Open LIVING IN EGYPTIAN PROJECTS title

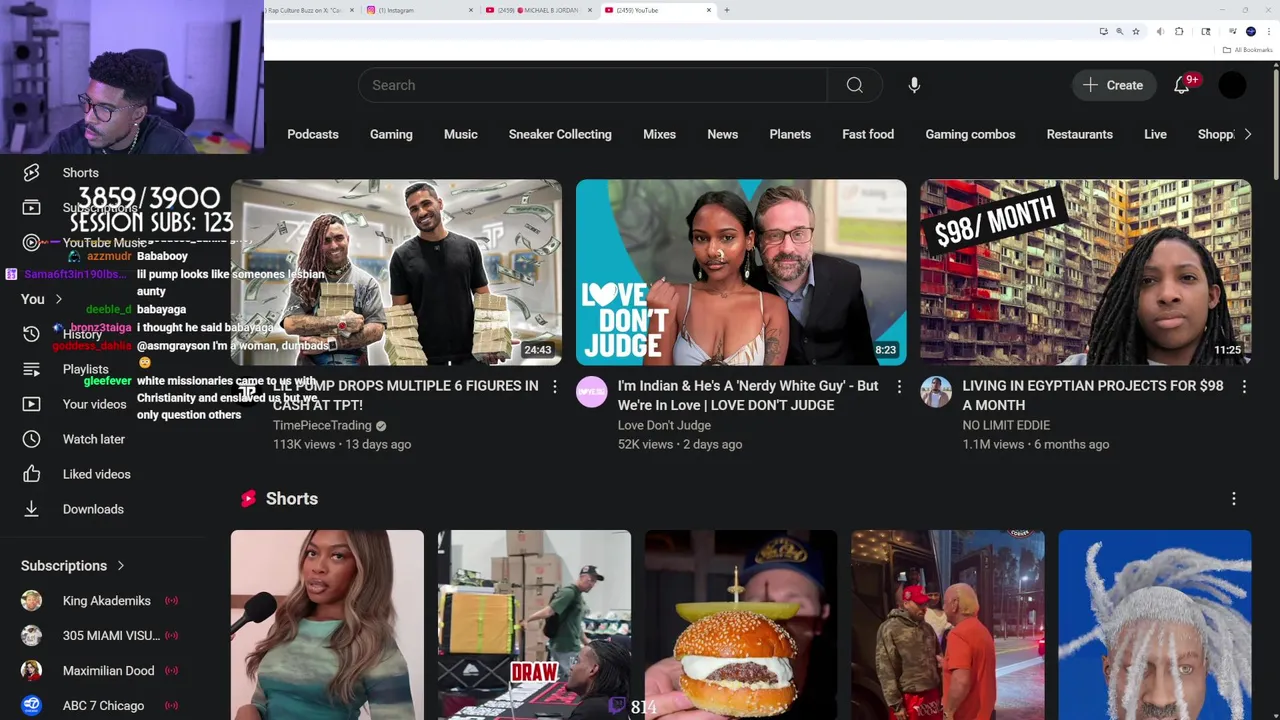point(1093,395)
